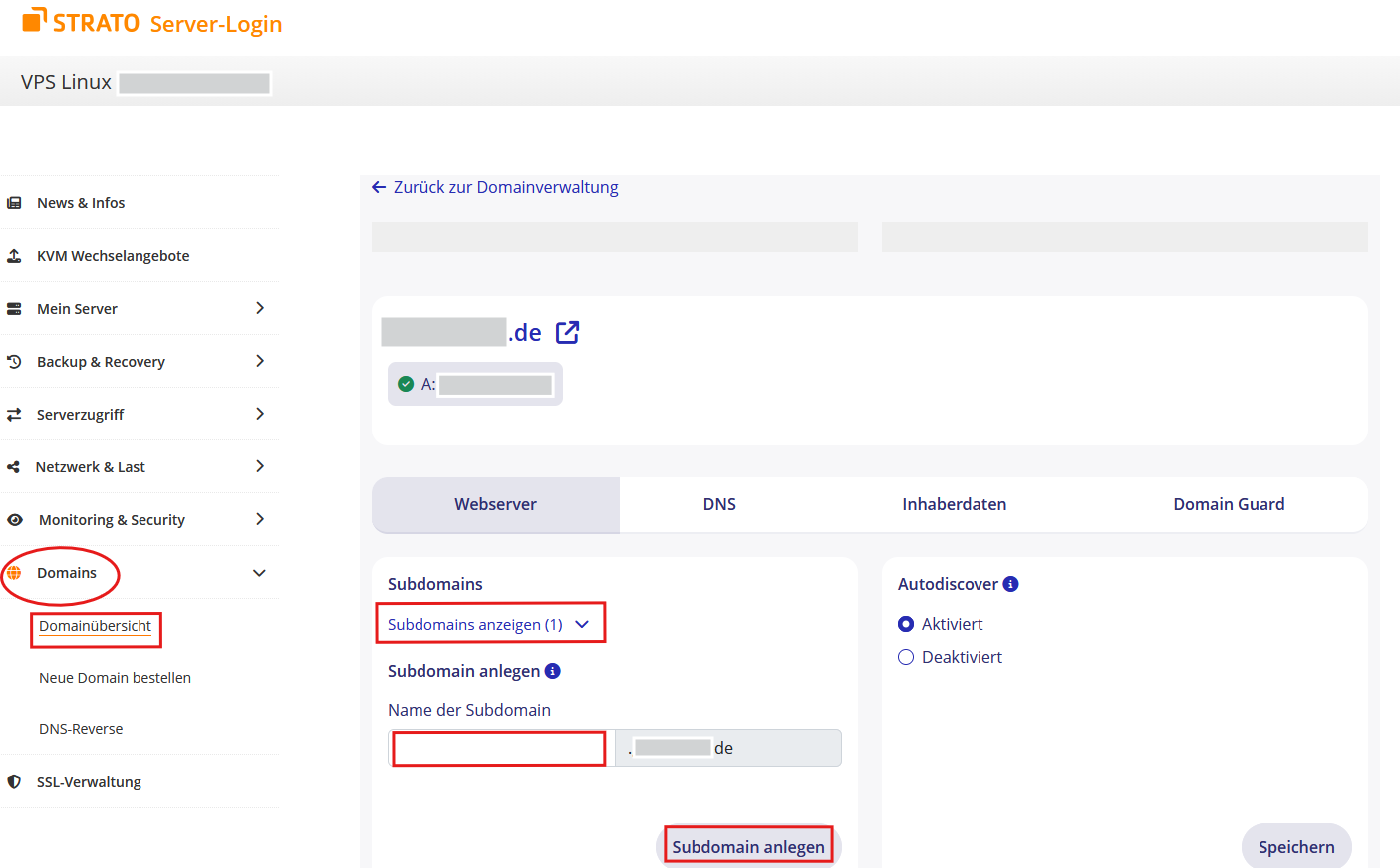Click the Autodiscover heading
1400x868 pixels.
[948, 584]
